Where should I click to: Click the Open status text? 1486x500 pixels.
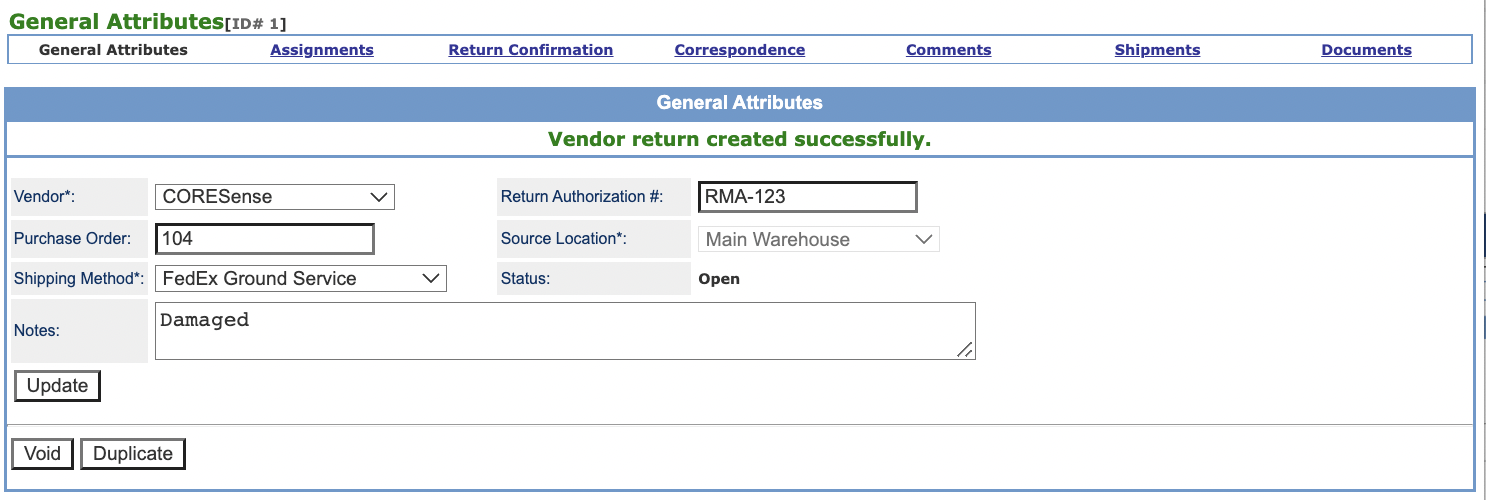(x=719, y=279)
